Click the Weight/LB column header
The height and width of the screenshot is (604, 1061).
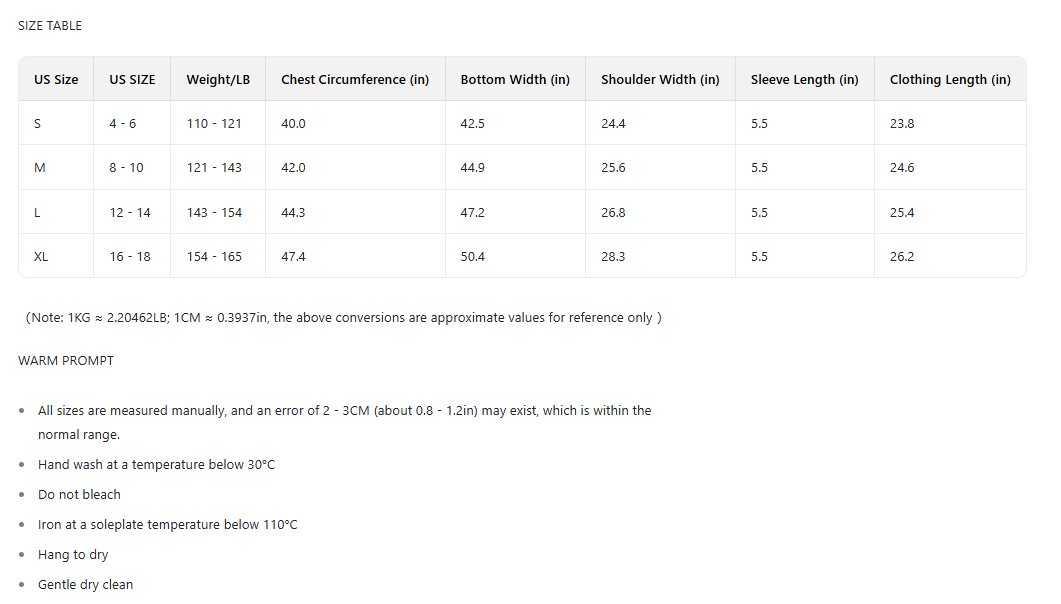click(x=218, y=80)
